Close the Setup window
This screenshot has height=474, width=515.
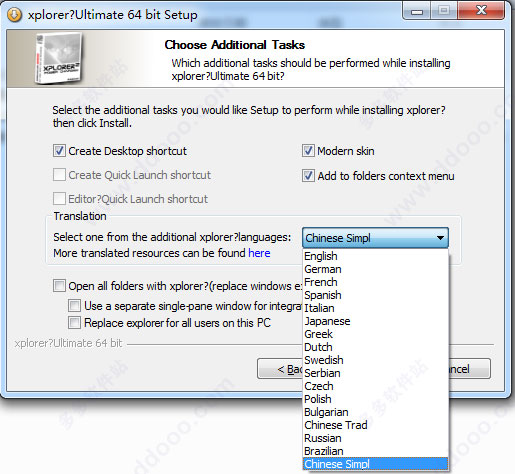[x=481, y=11]
